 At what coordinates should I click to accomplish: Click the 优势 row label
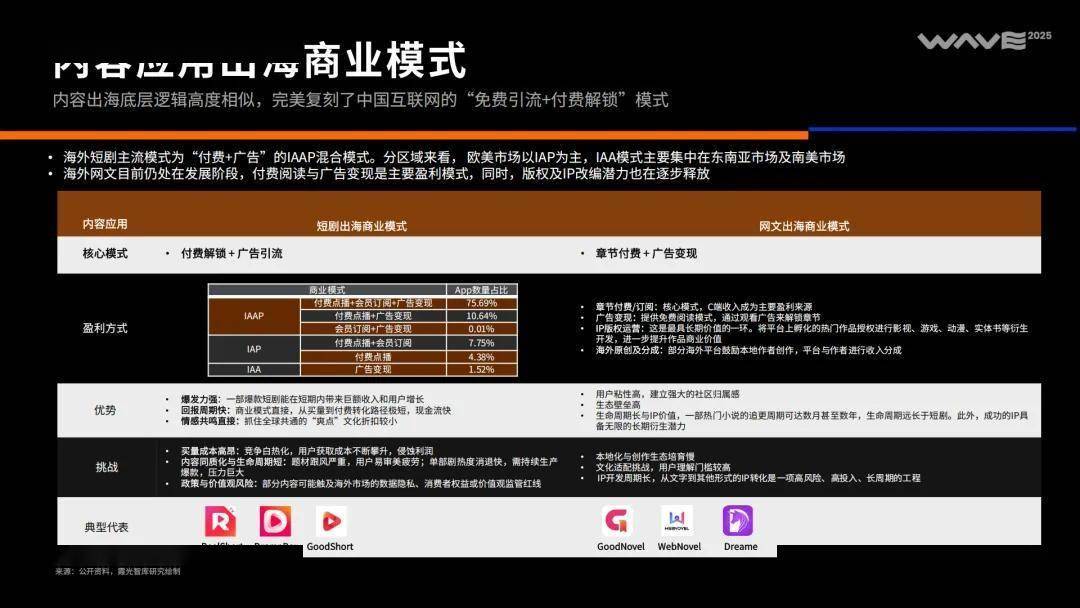[x=105, y=410]
